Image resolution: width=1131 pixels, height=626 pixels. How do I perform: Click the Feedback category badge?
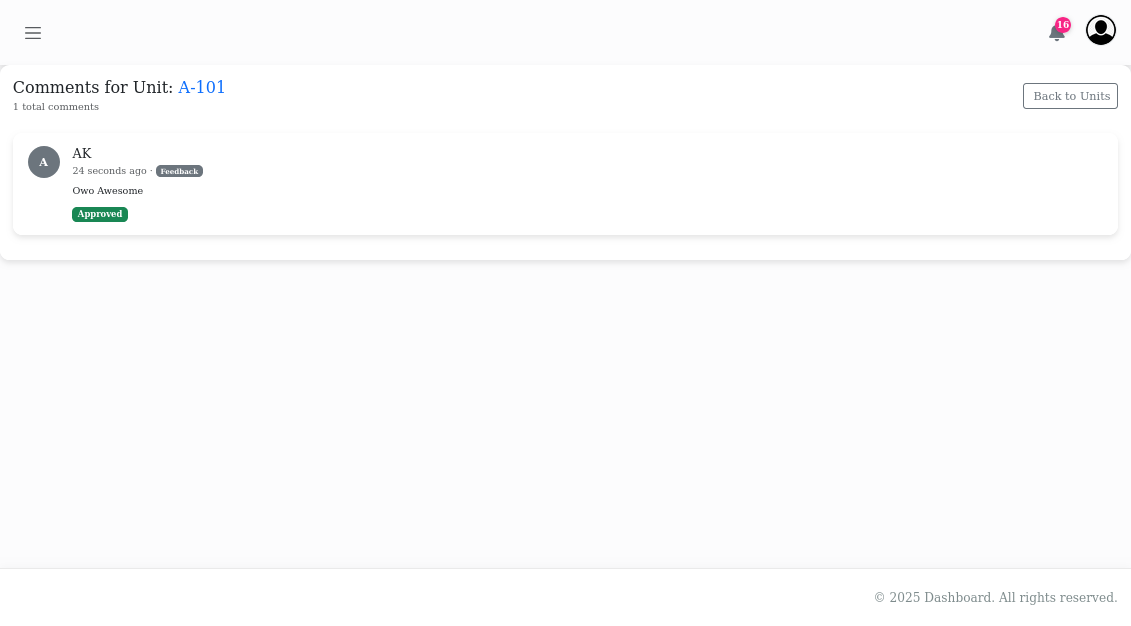(x=179, y=171)
